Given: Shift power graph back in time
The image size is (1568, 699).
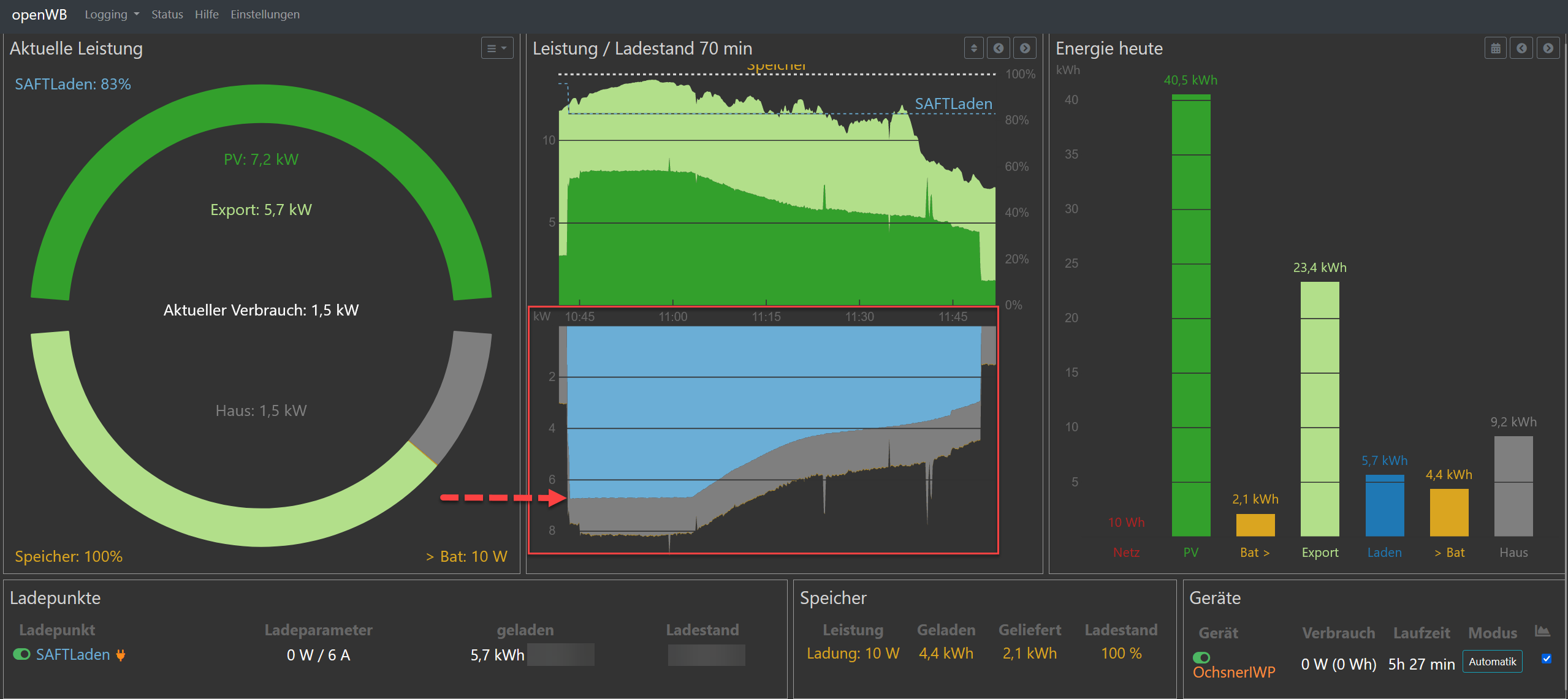Looking at the screenshot, I should point(999,48).
